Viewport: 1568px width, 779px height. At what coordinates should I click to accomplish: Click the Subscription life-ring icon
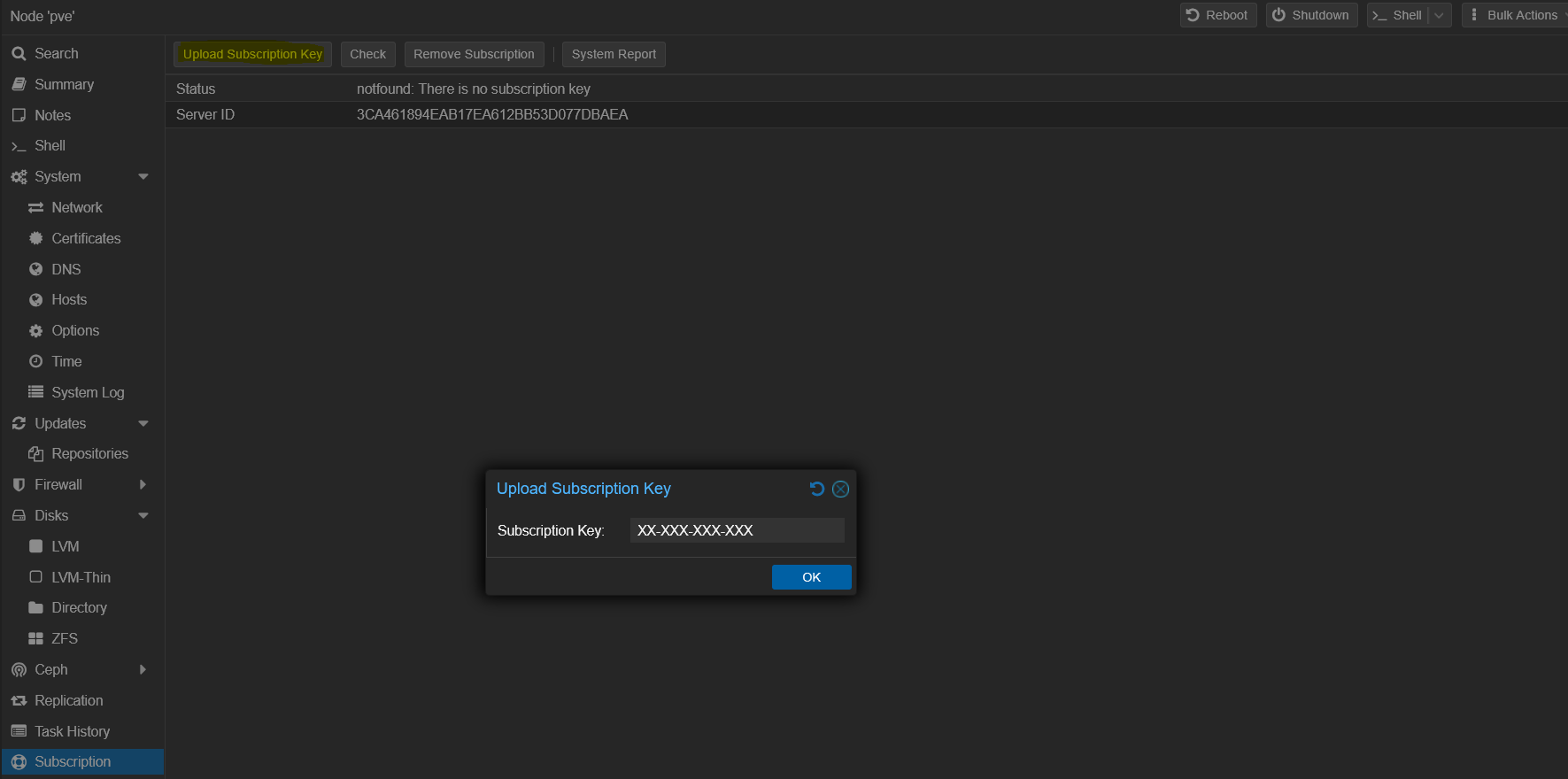tap(19, 762)
